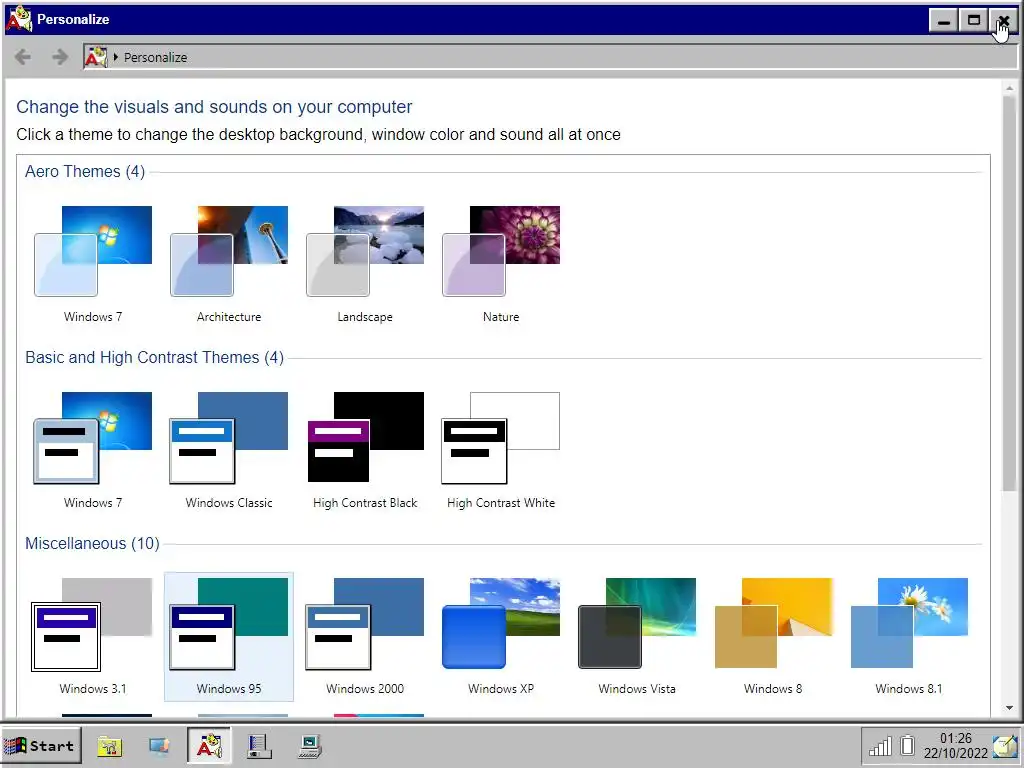
Task: Click the notification icon in tray
Action: click(1006, 746)
